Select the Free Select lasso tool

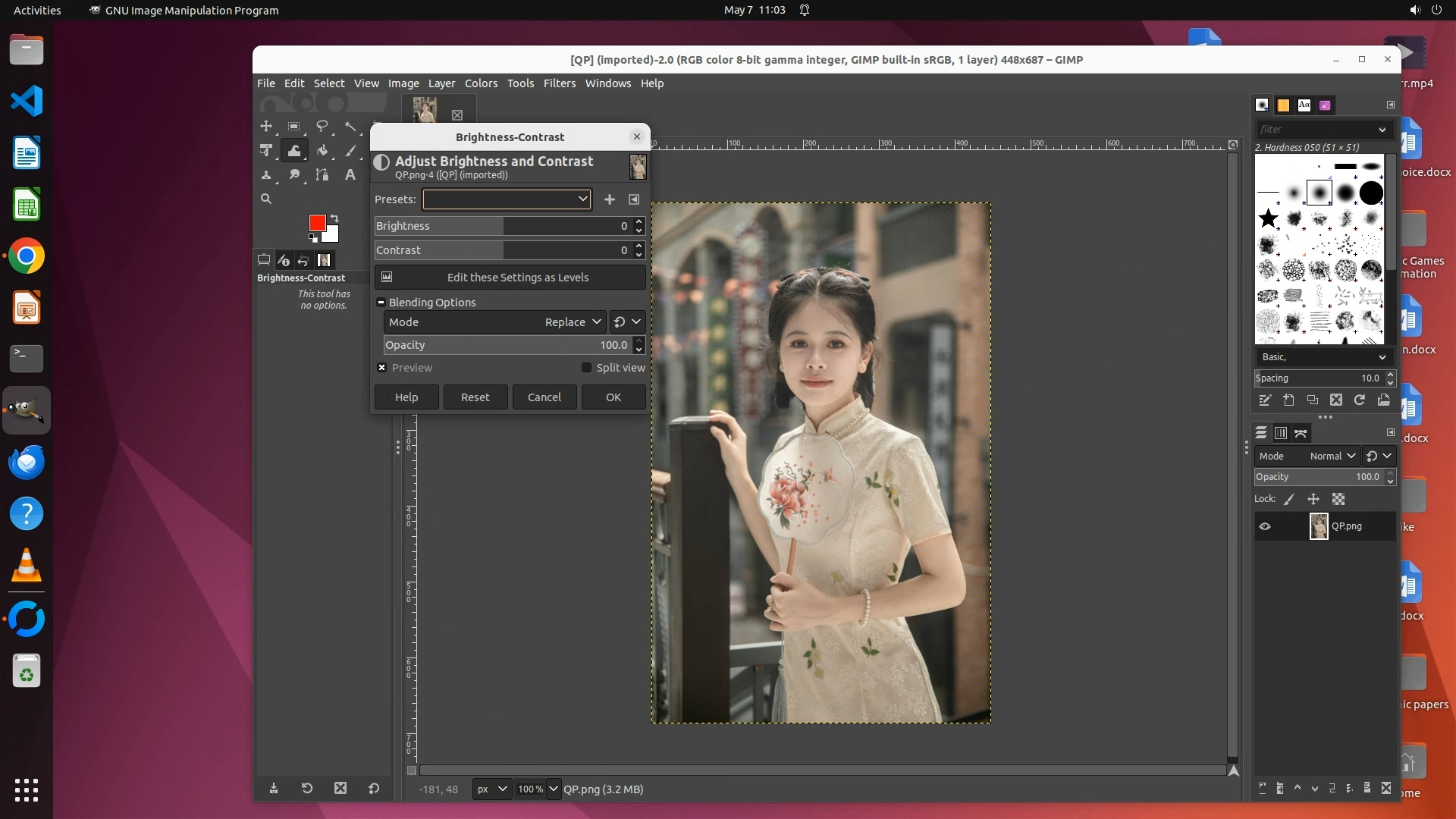tap(322, 126)
